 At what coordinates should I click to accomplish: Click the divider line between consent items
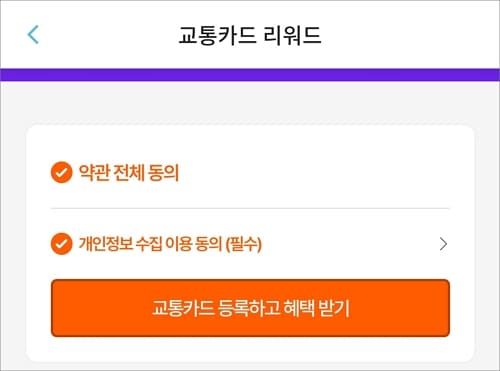250,208
